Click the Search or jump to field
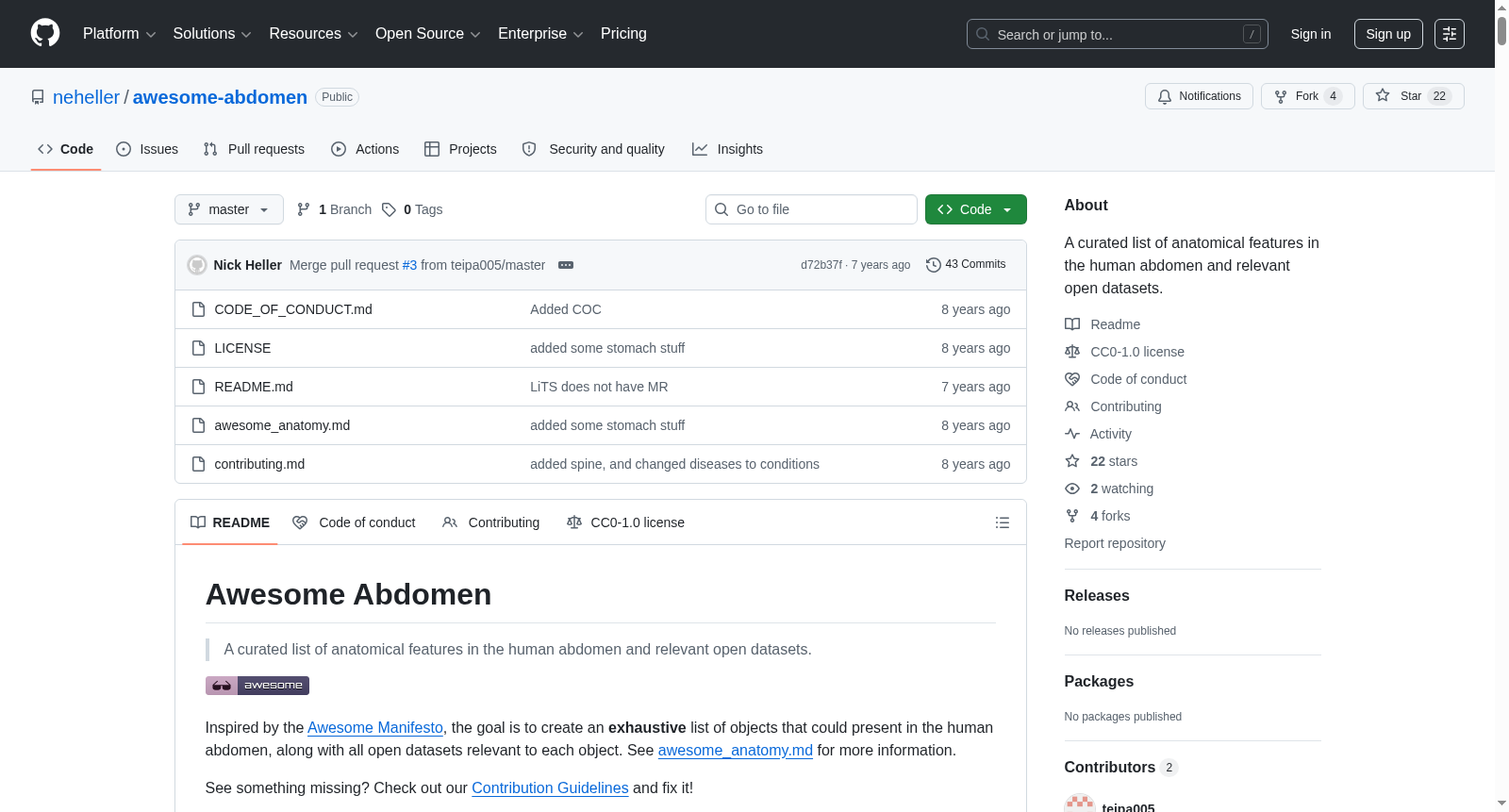1509x812 pixels. (x=1118, y=34)
